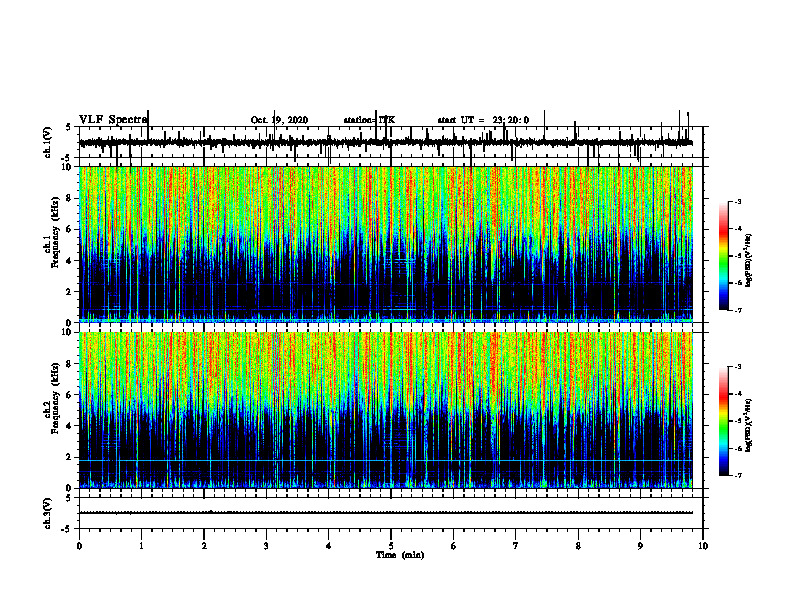This screenshot has height=612, width=792.
Task: Click the "9" tick on the time axis
Action: pos(640,546)
